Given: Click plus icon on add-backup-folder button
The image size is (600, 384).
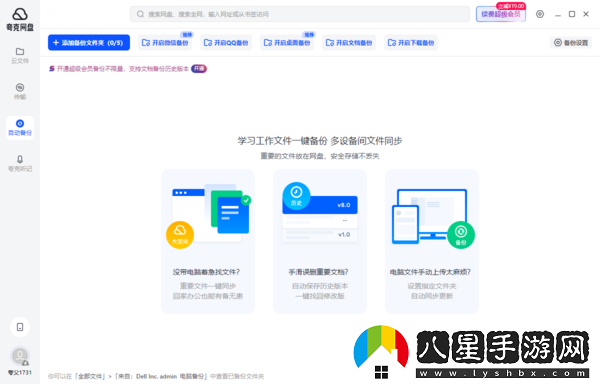Looking at the screenshot, I should pyautogui.click(x=56, y=42).
